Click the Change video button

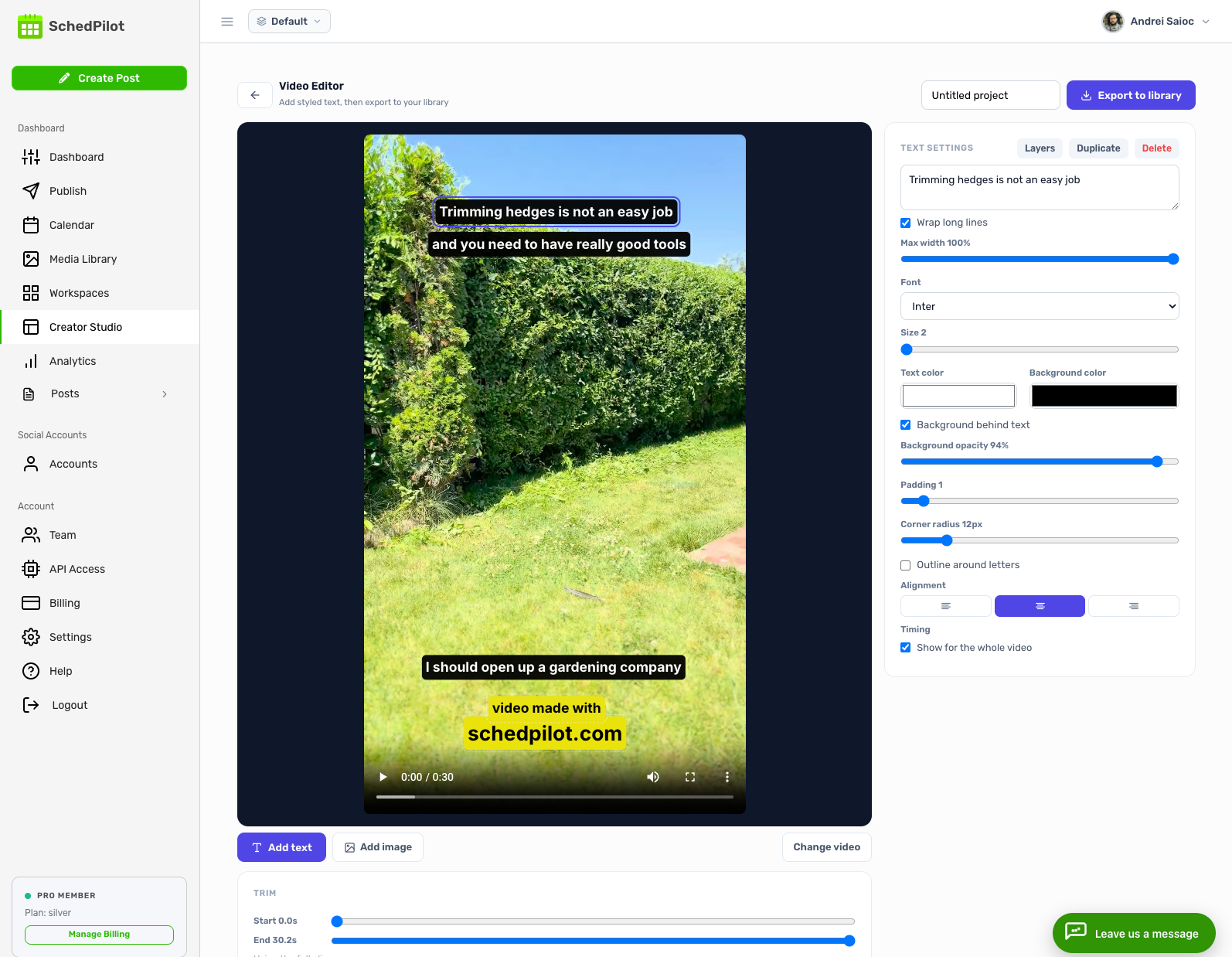point(826,847)
